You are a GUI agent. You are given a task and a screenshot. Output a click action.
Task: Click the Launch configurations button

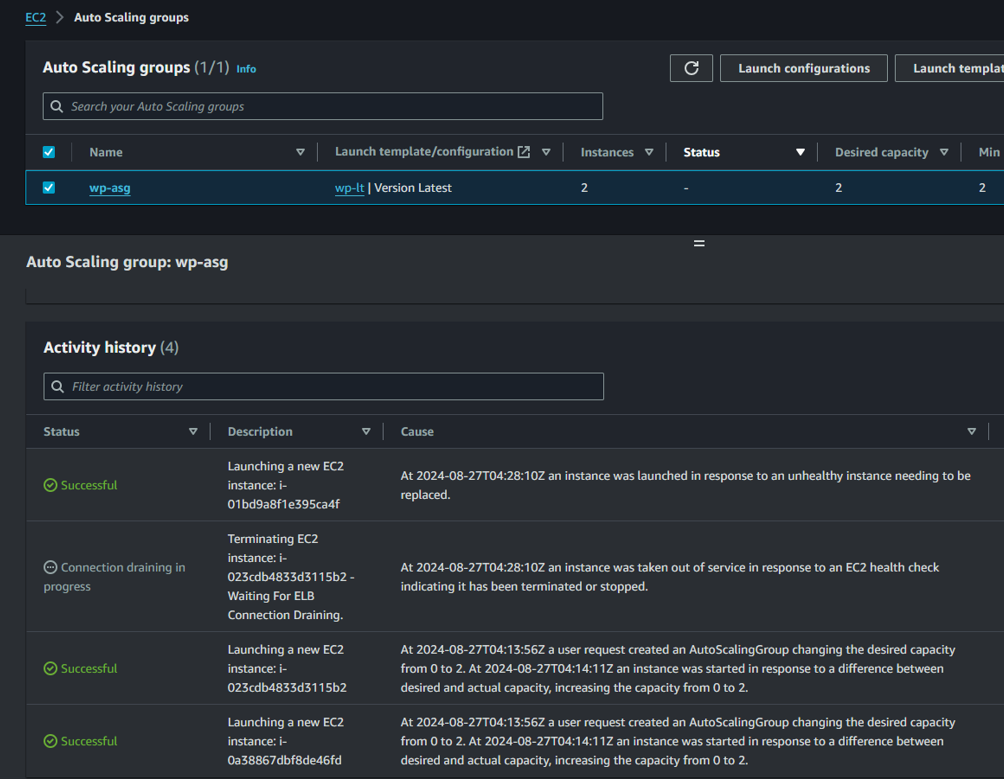coord(803,68)
